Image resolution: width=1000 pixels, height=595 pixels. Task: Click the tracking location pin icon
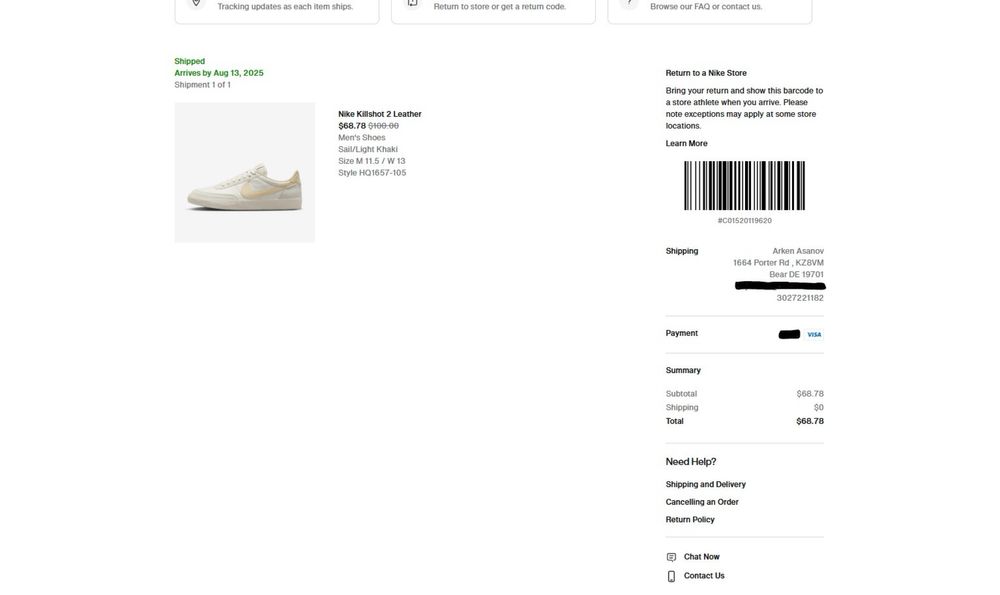point(196,3)
